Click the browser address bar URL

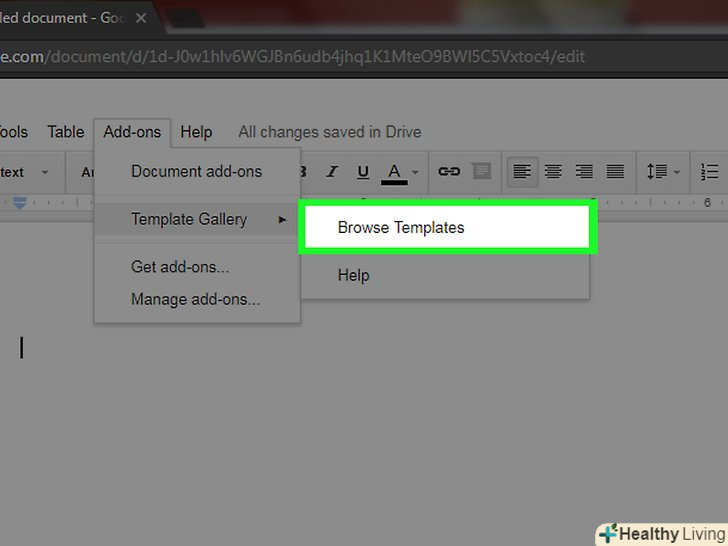coord(292,57)
